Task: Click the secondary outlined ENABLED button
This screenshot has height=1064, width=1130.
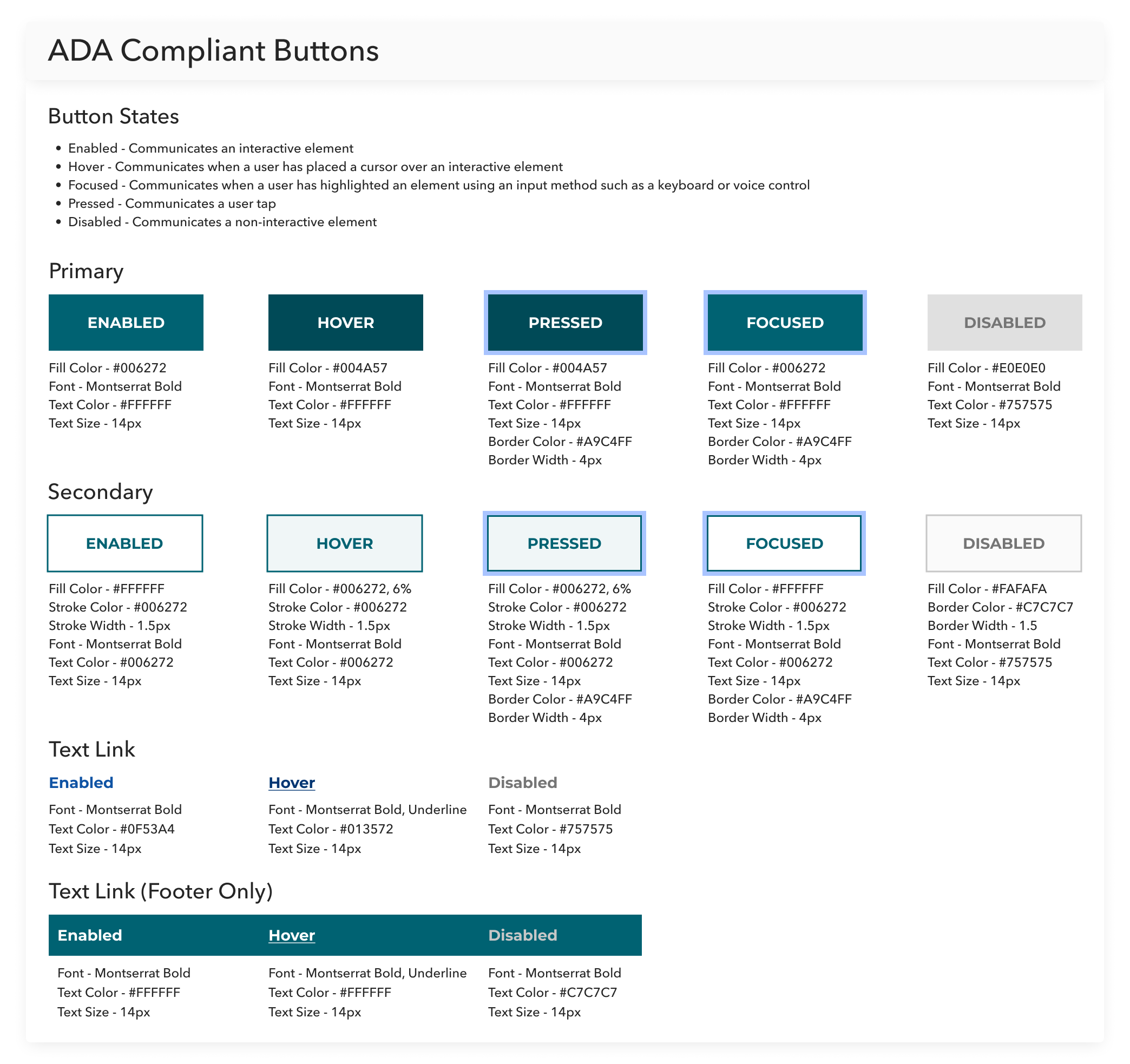Action: coord(125,543)
